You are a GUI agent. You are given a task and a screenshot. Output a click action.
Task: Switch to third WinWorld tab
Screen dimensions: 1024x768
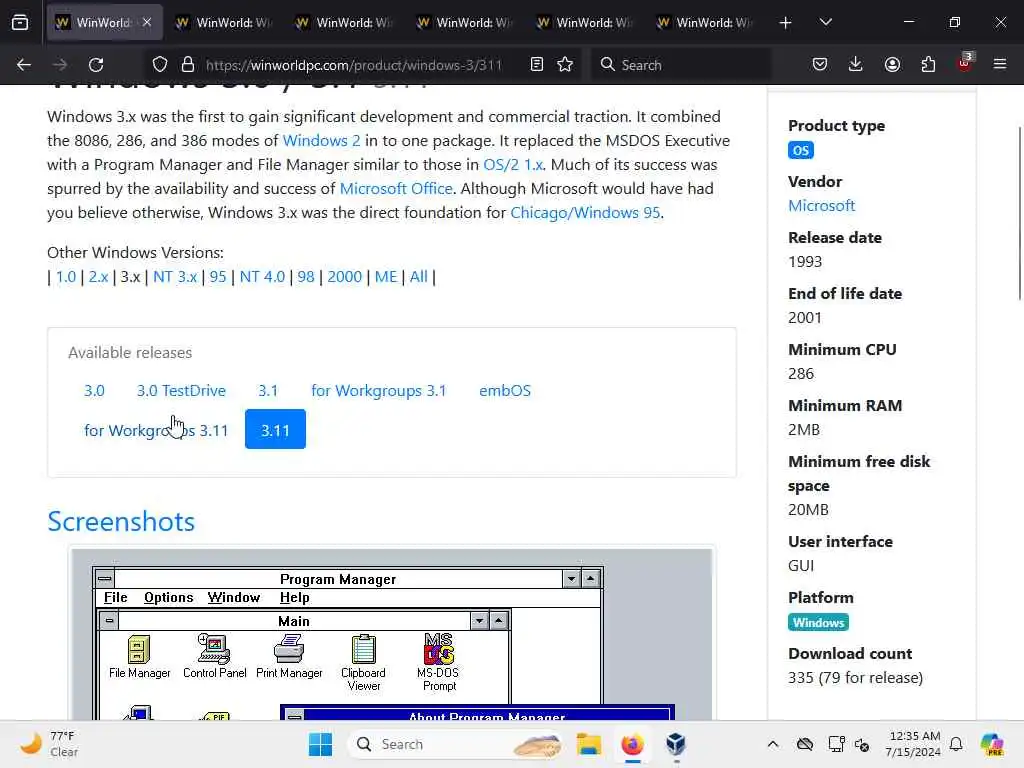[x=345, y=23]
